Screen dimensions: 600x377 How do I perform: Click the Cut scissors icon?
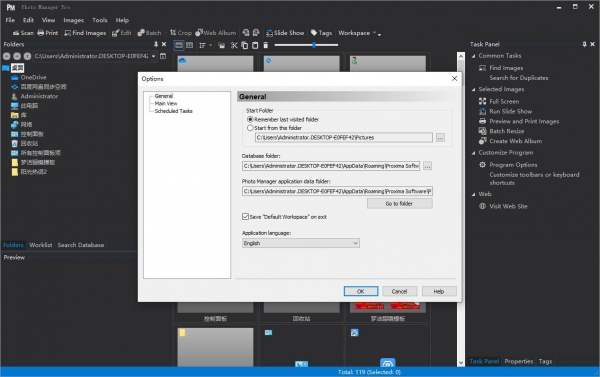pyautogui.click(x=234, y=45)
